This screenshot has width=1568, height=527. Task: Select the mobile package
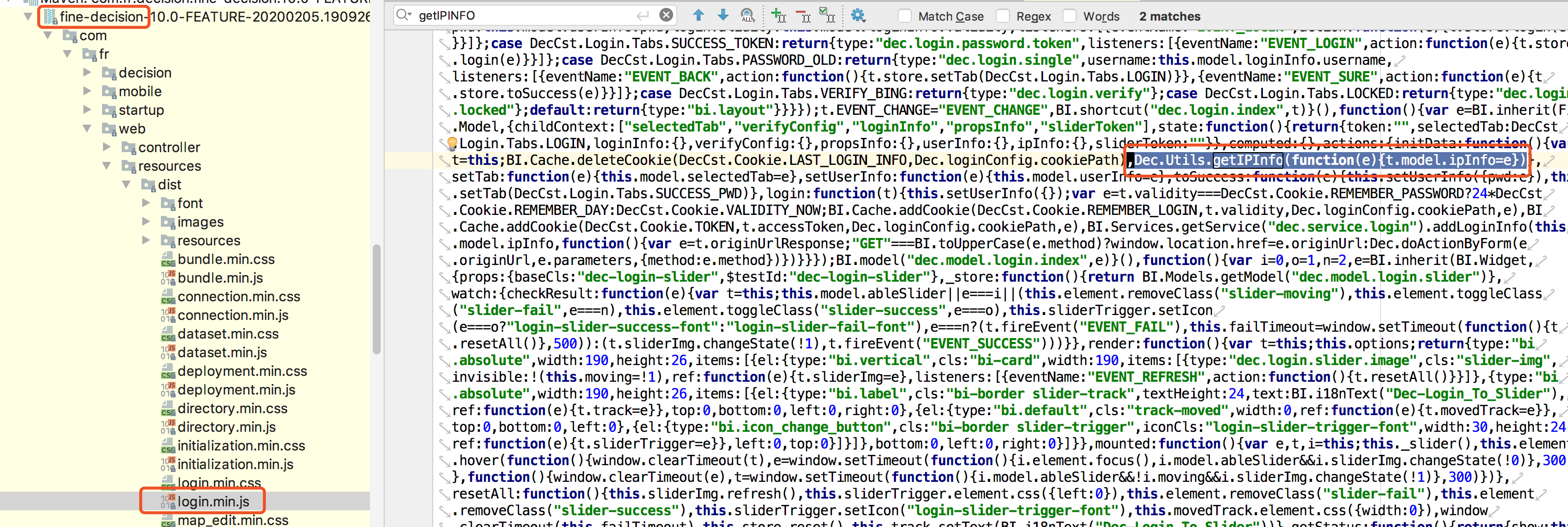tap(140, 91)
